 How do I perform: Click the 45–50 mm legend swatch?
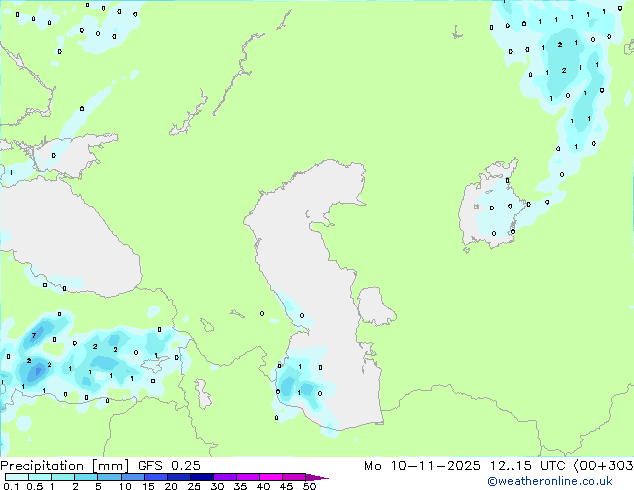[294, 477]
